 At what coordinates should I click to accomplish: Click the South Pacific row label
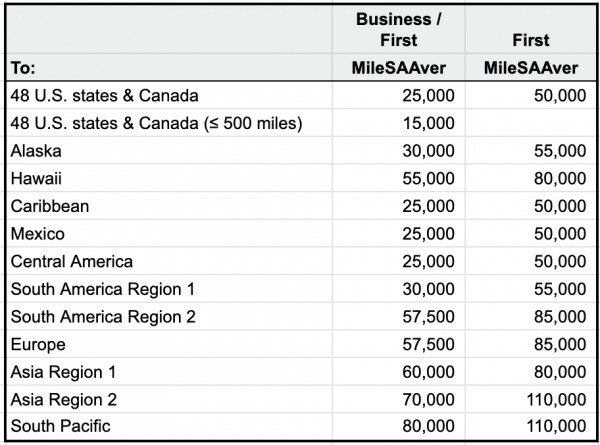click(x=56, y=427)
